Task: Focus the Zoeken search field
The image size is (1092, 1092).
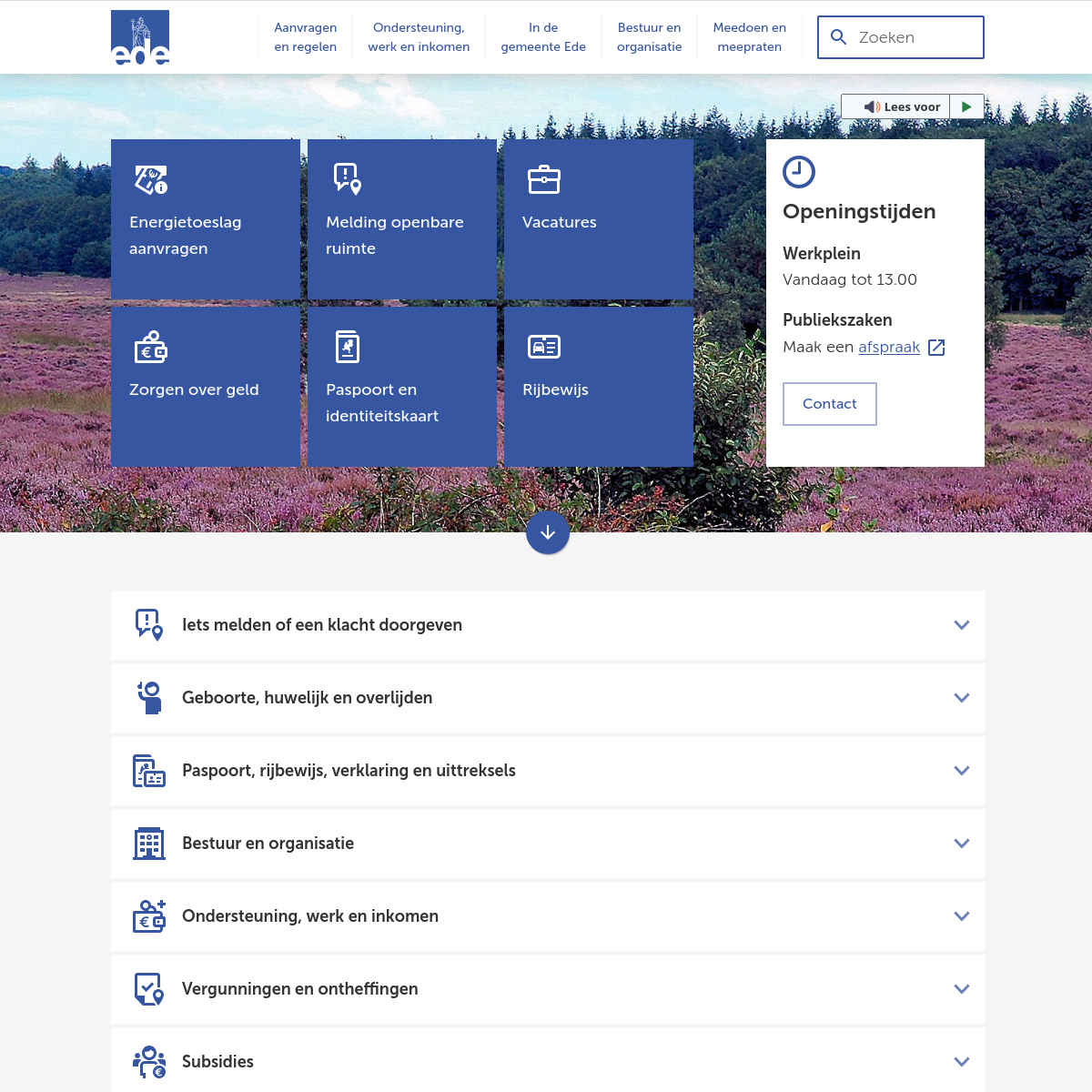Action: pyautogui.click(x=901, y=37)
